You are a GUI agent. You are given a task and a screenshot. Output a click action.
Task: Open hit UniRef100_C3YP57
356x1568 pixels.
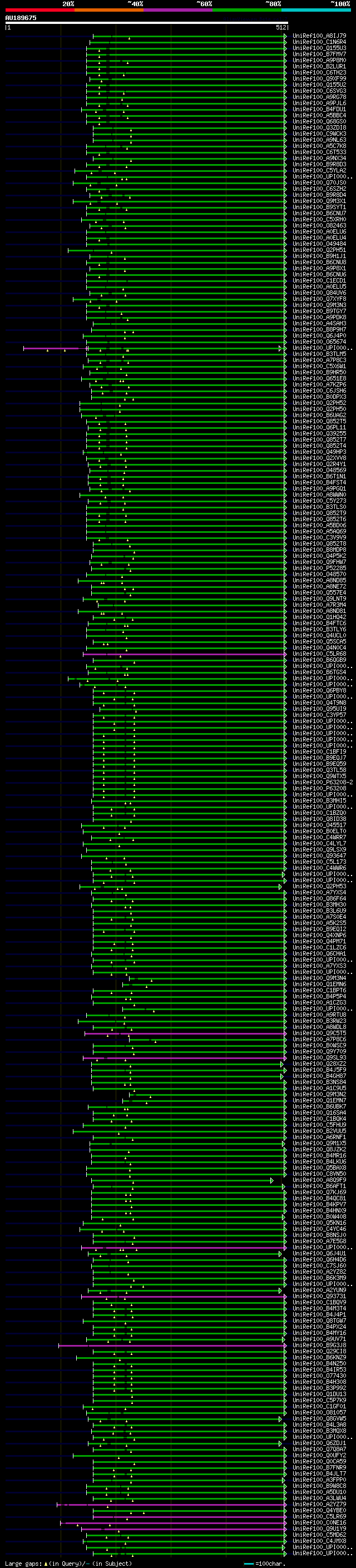tap(319, 715)
